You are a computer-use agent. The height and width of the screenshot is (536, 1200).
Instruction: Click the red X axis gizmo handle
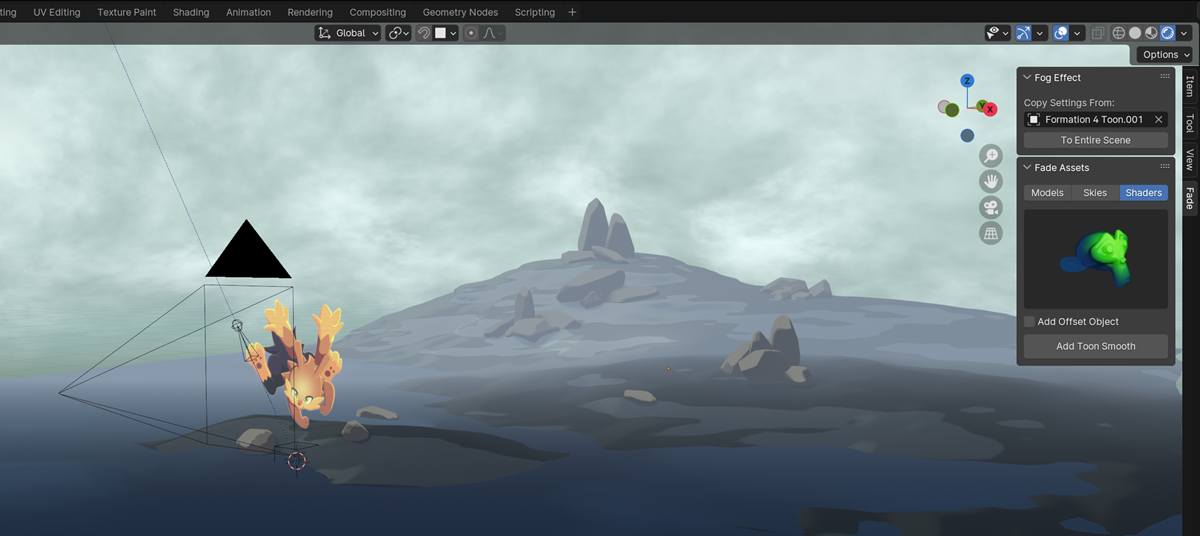coord(989,108)
